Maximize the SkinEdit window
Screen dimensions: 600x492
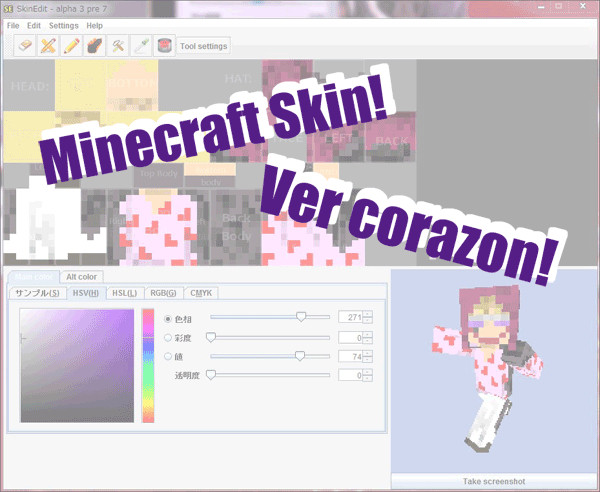[x=559, y=7]
